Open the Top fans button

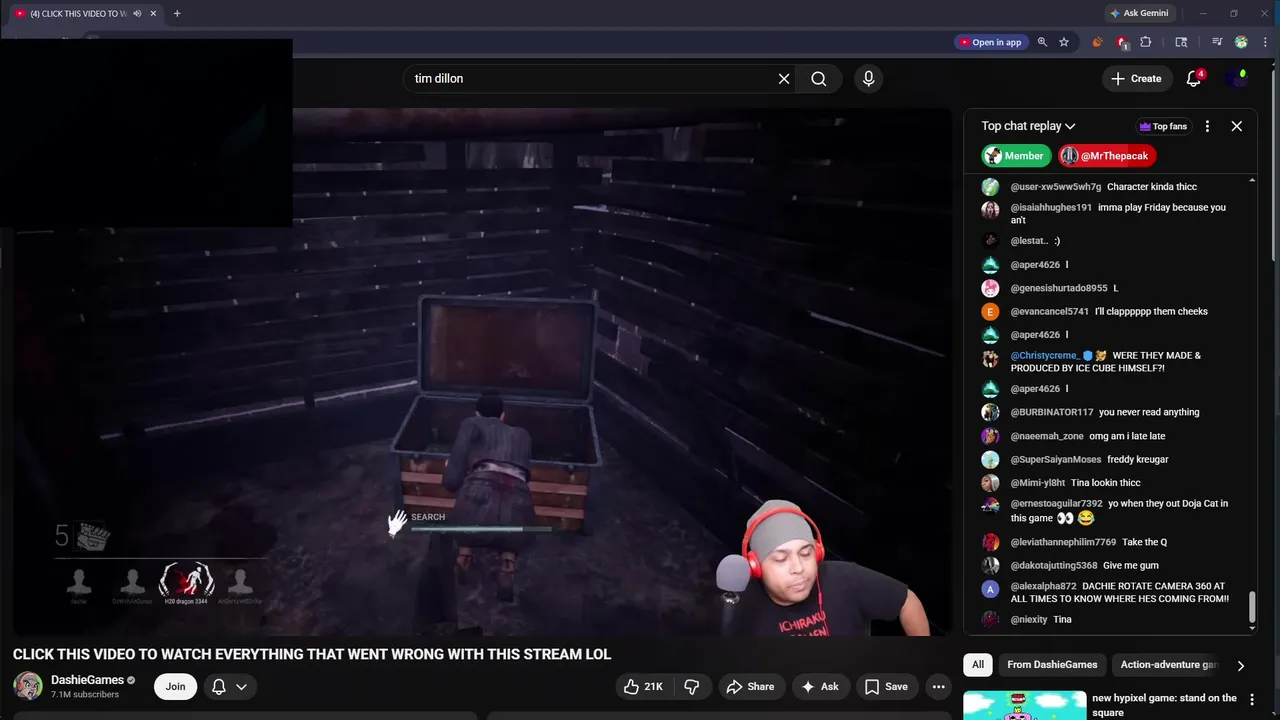(1163, 126)
